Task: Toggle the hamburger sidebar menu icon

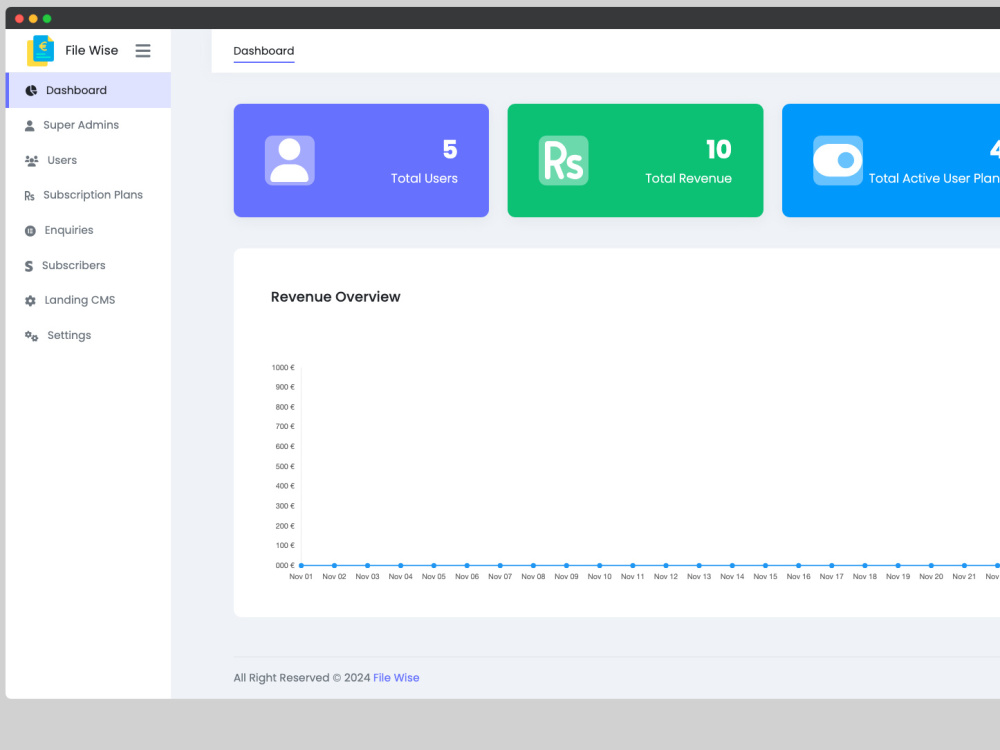Action: [143, 50]
